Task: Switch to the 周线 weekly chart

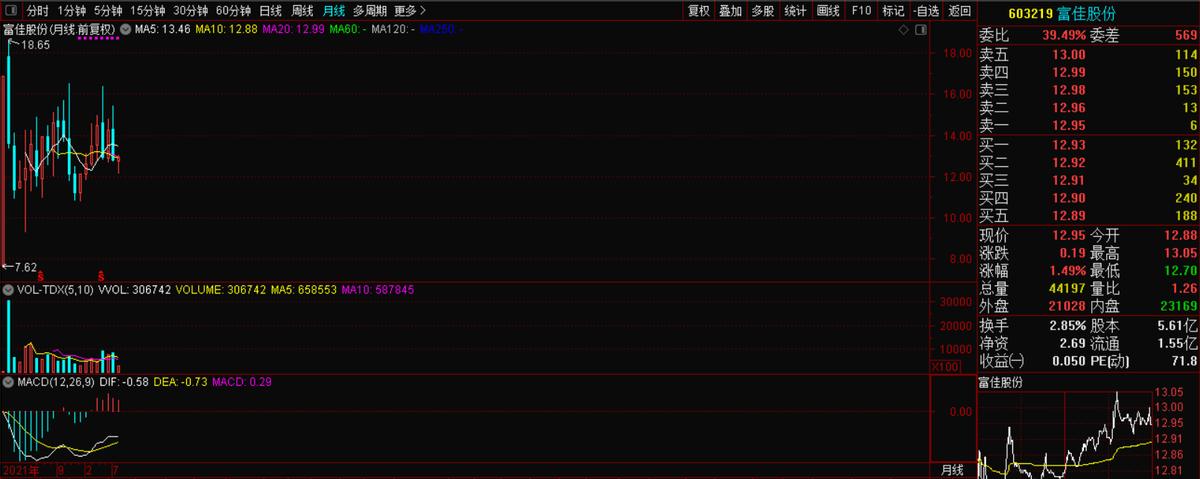Action: 302,11
